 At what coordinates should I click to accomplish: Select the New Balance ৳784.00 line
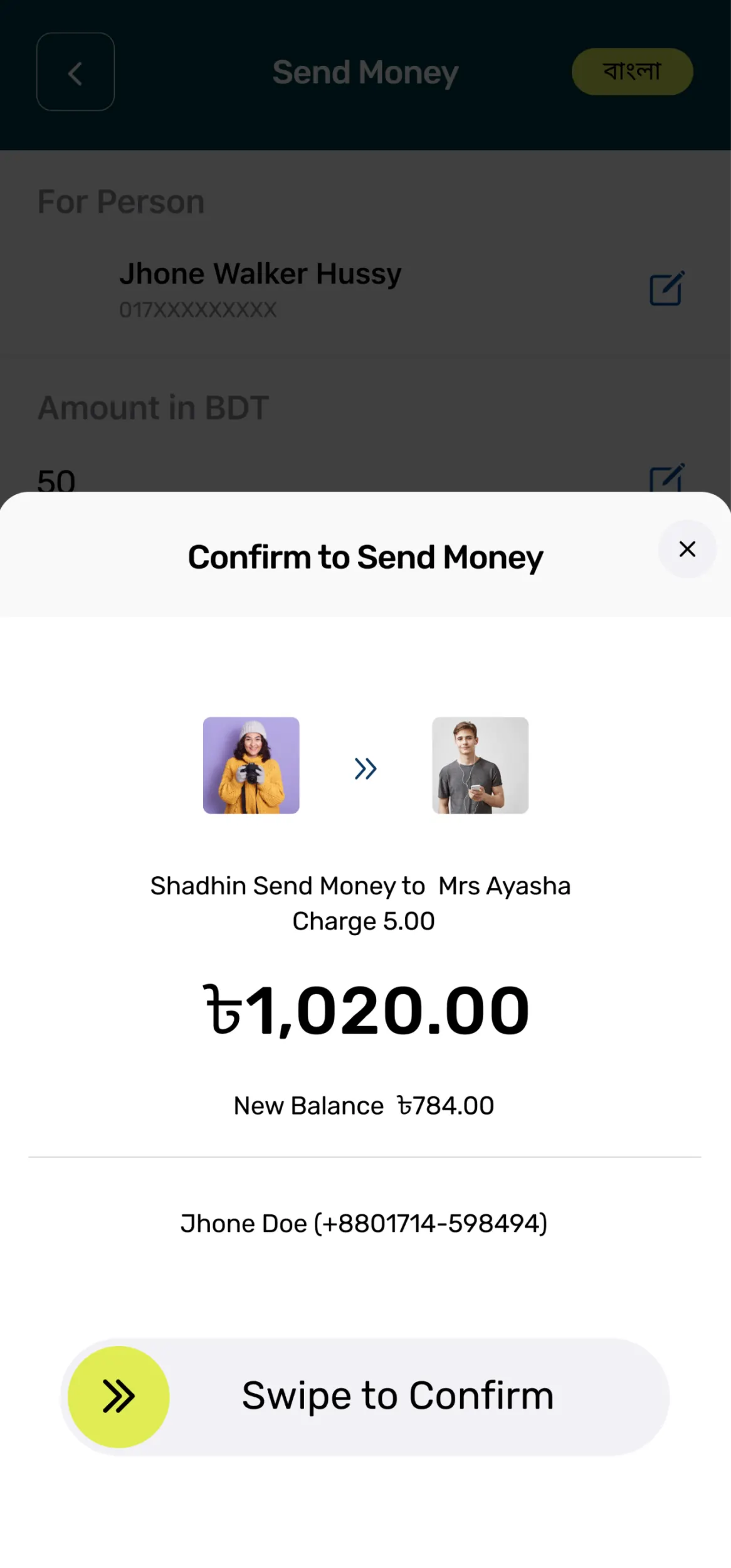pos(364,1106)
